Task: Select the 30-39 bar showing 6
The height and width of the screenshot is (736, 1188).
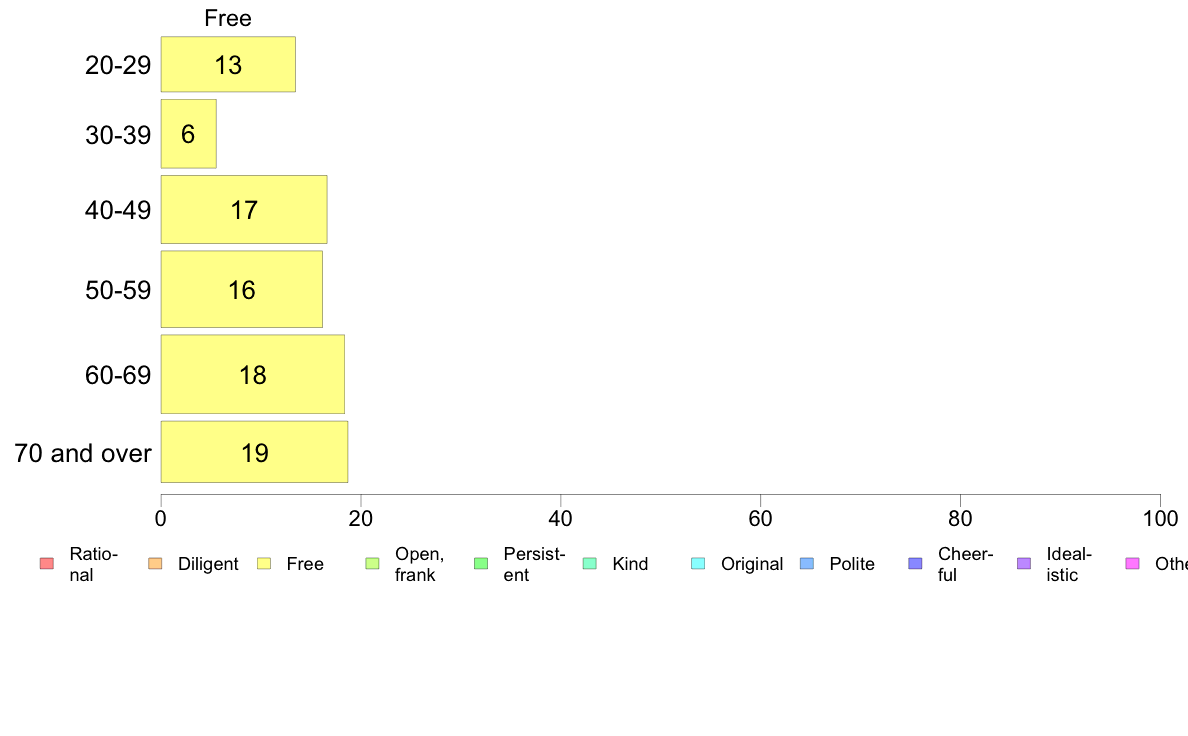Action: coord(188,134)
